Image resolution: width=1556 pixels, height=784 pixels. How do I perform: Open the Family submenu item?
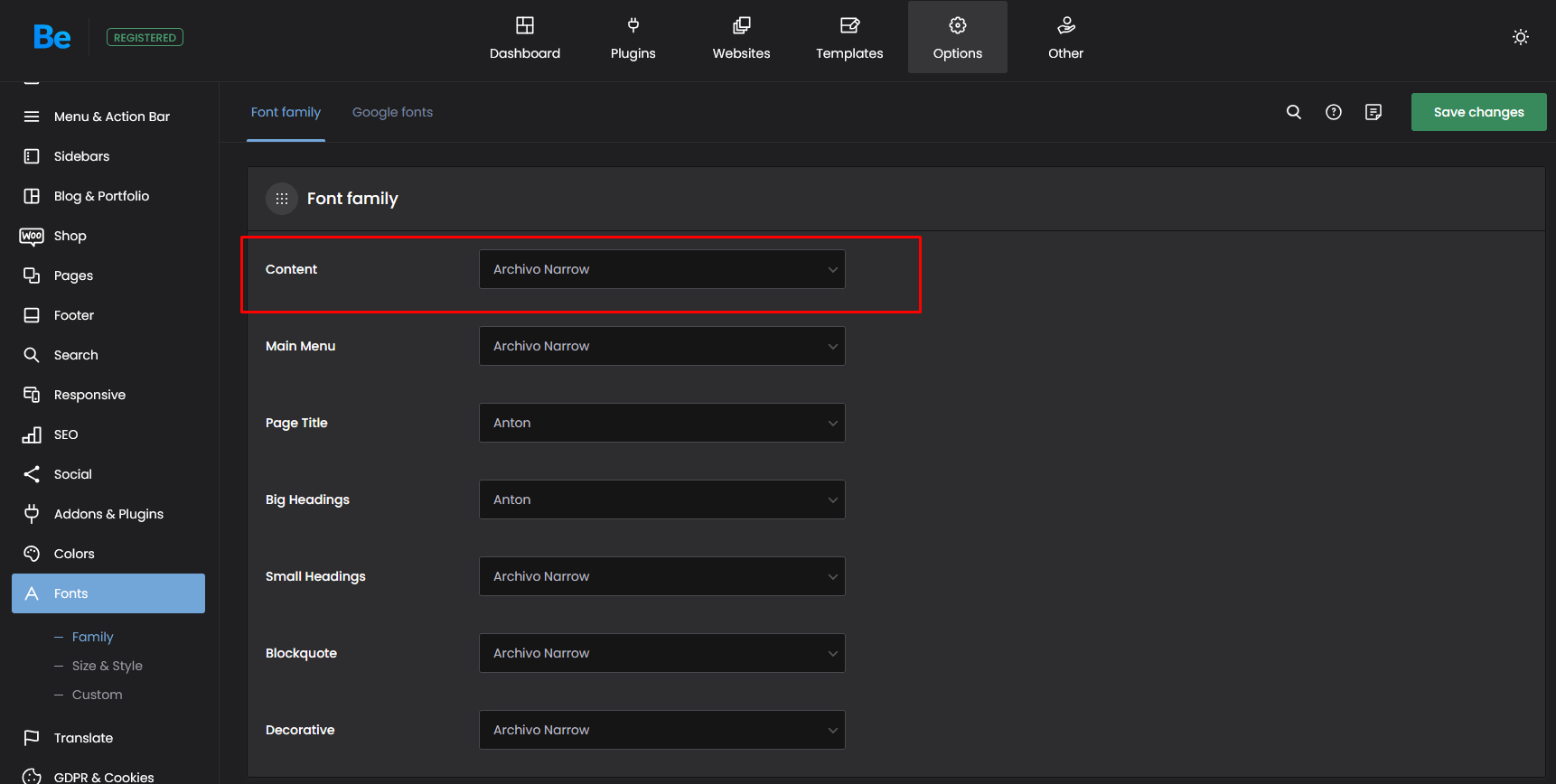point(93,637)
